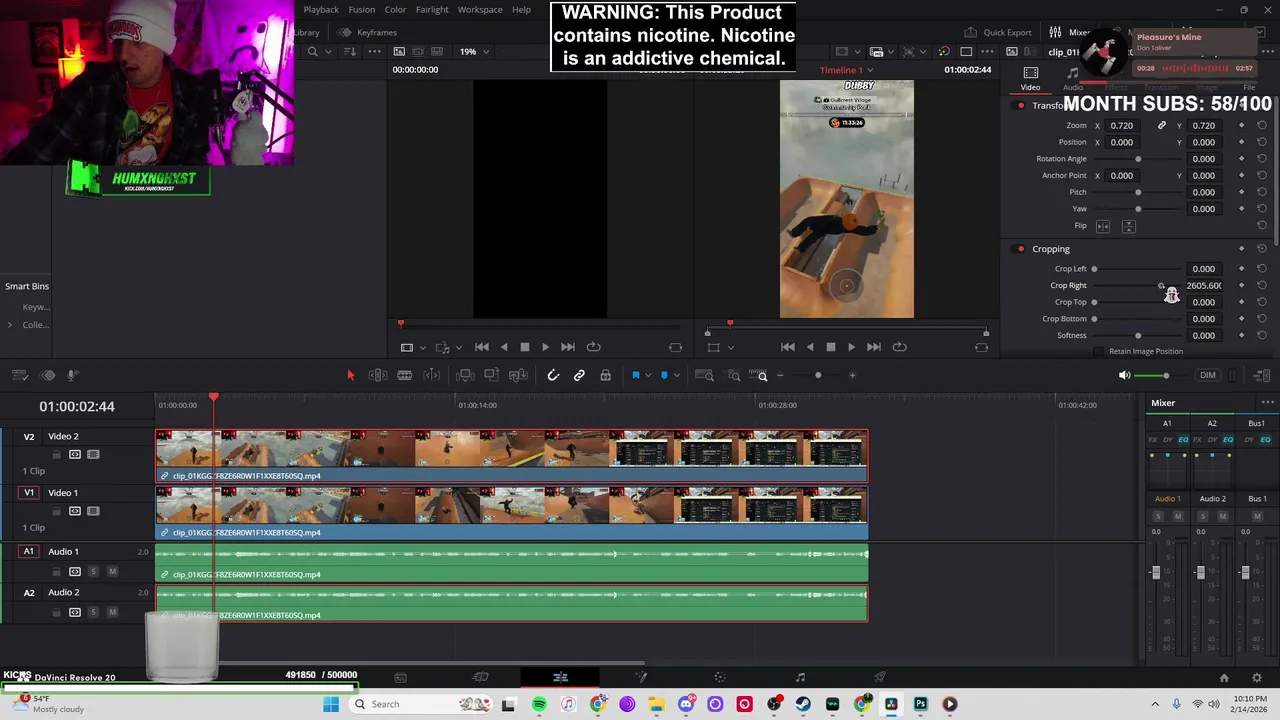Click the voiceover microphone icon in timeline toolbar
This screenshot has width=1280, height=720.
[72, 375]
